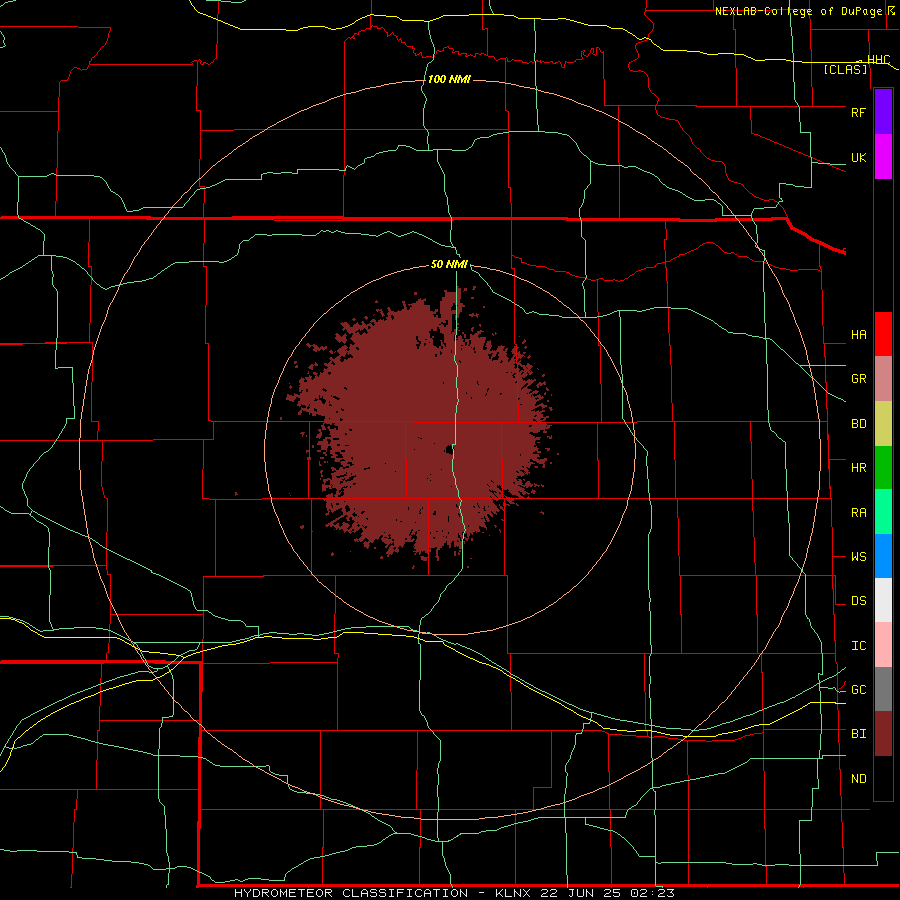Click the 'HR' legend label

tap(858, 468)
